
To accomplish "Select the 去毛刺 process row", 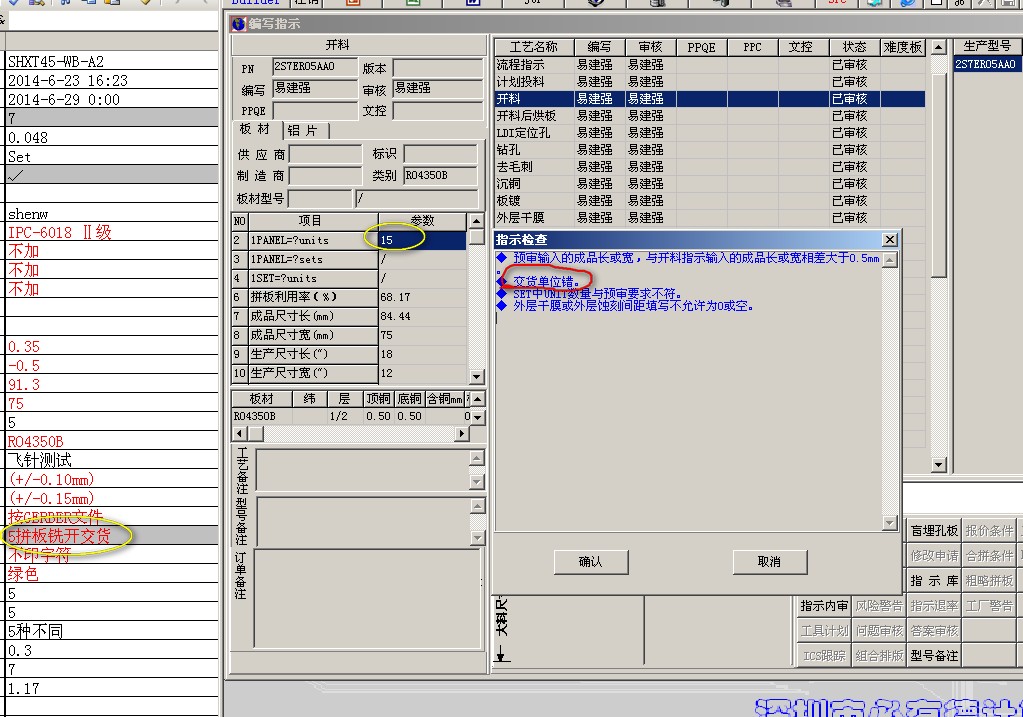I will coord(710,166).
